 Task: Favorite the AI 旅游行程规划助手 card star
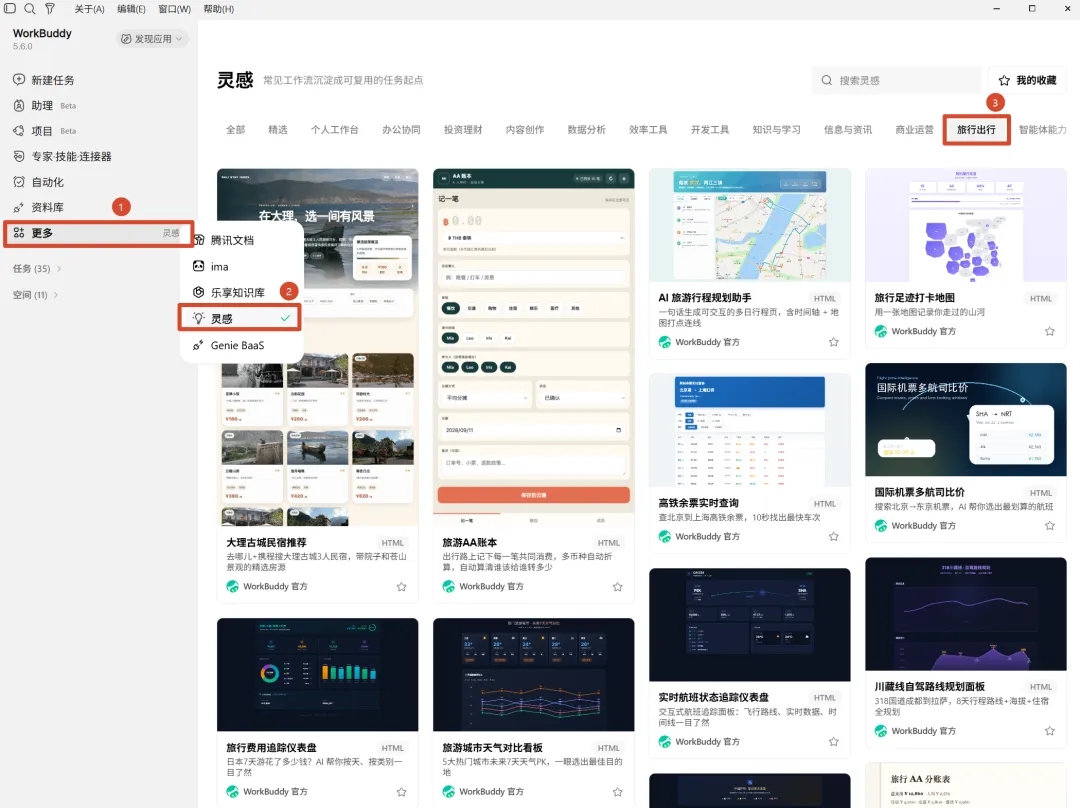click(x=833, y=342)
